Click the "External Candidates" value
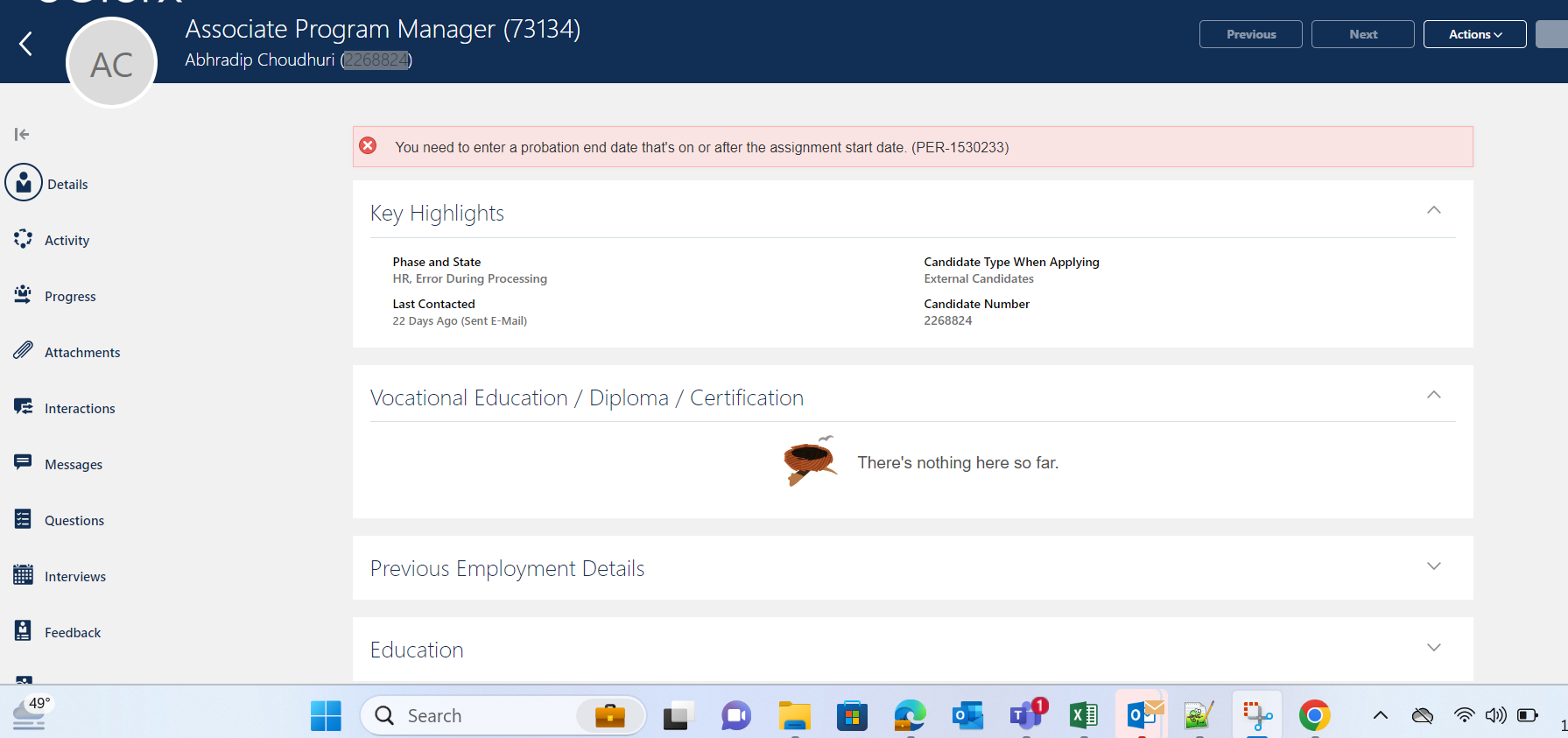 pyautogui.click(x=979, y=278)
